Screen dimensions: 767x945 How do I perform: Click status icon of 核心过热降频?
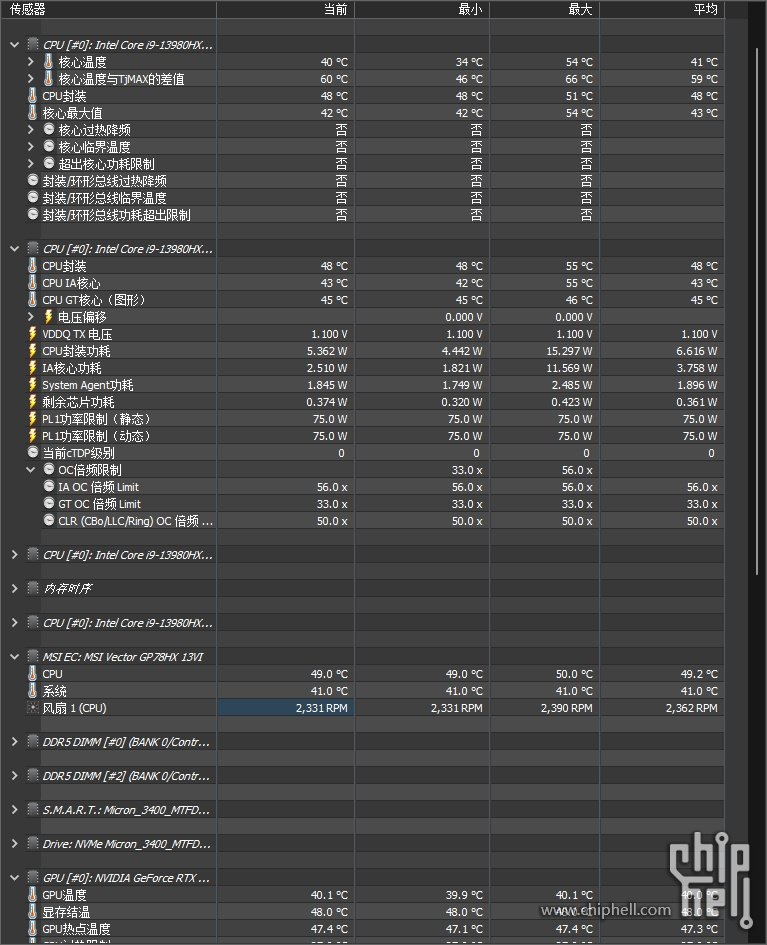(49, 130)
